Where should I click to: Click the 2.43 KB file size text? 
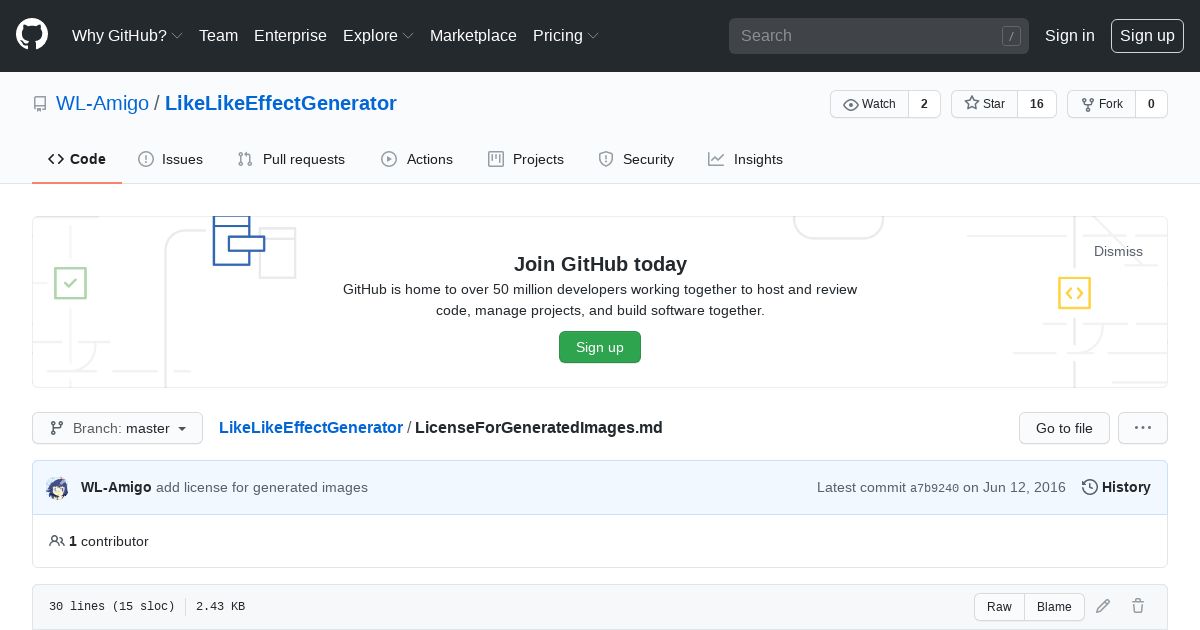click(220, 606)
